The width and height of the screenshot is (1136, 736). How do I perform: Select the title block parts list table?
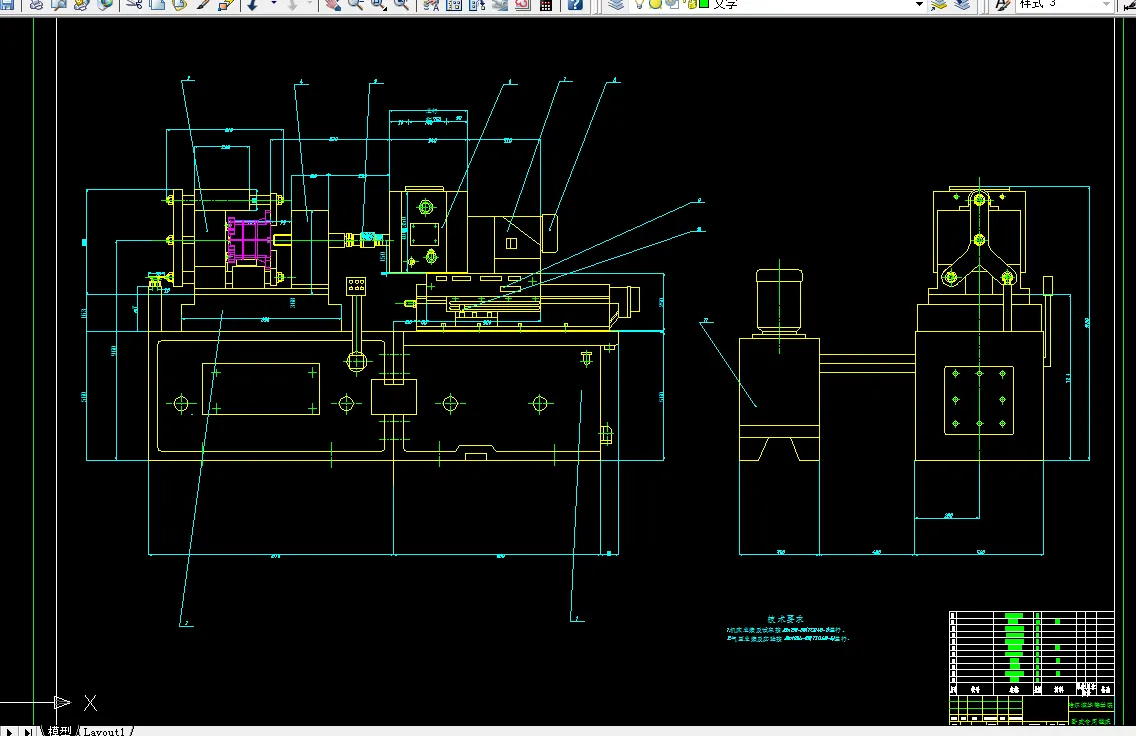(1032, 653)
